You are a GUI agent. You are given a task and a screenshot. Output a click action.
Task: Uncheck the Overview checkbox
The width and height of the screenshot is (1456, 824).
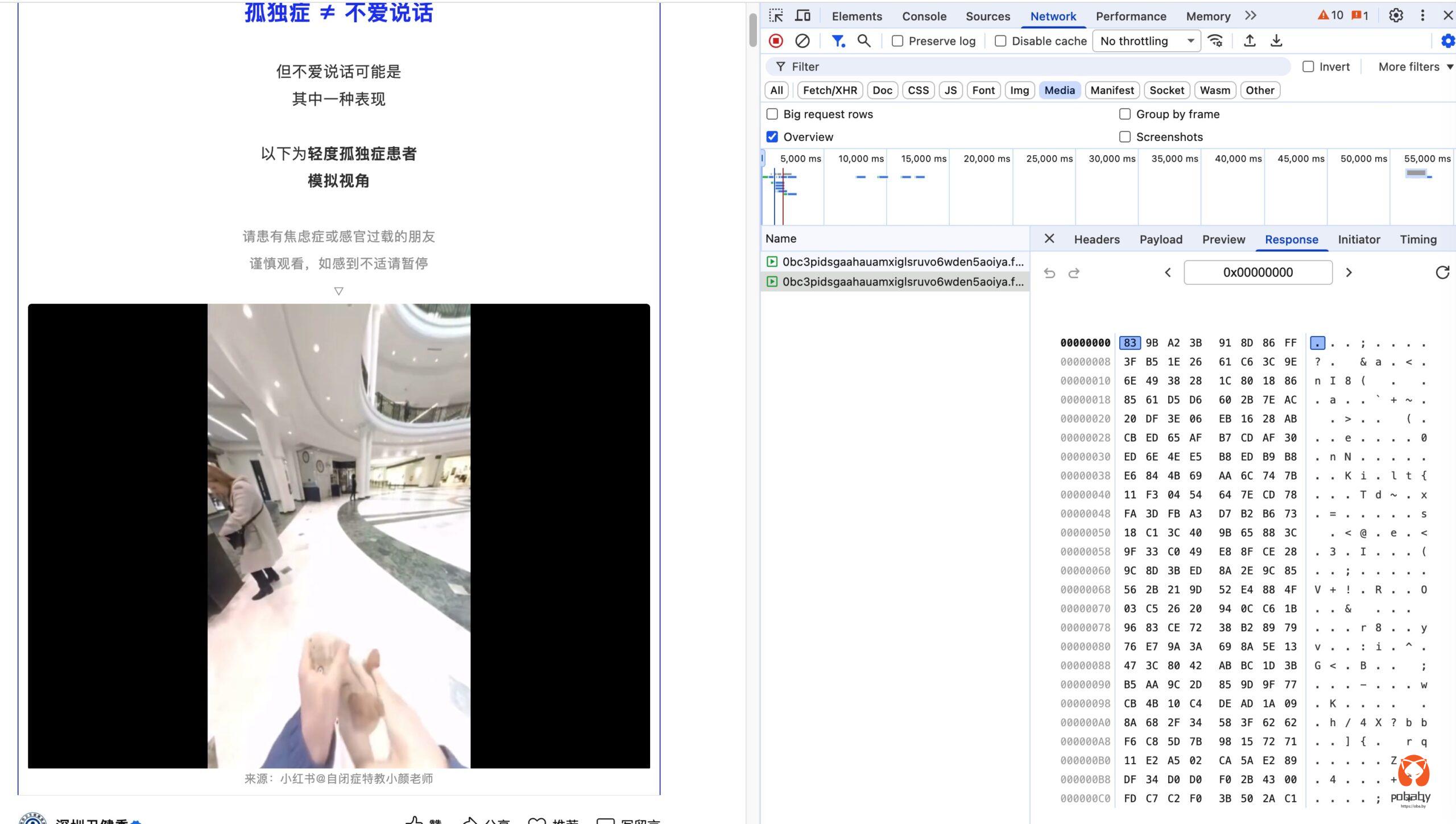pos(772,136)
